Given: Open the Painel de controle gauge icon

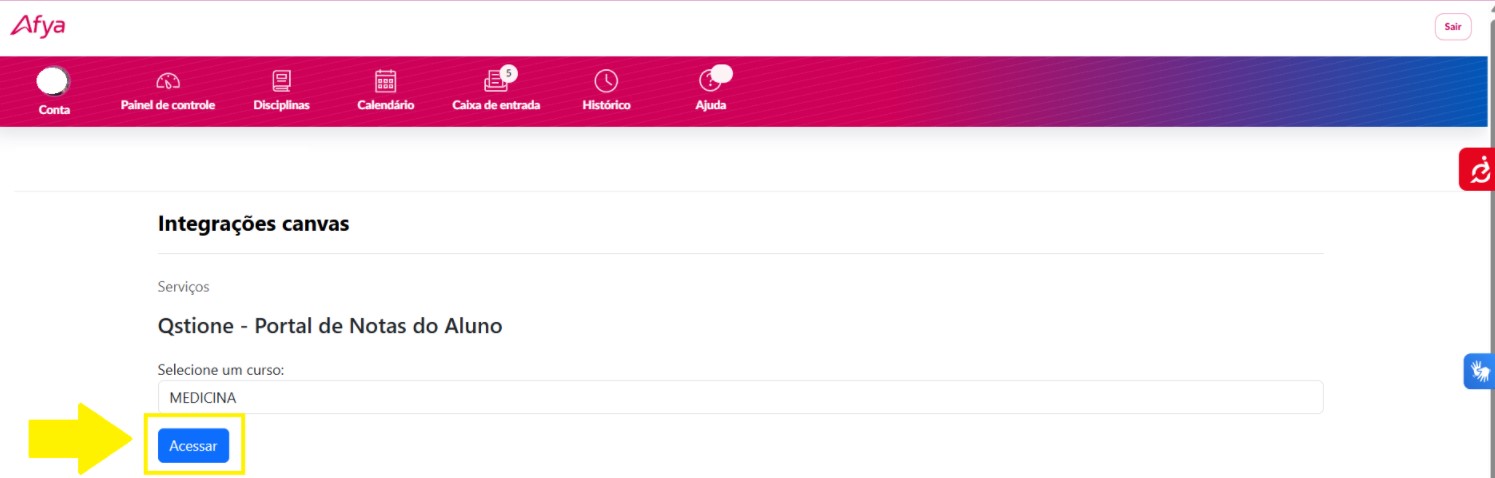Looking at the screenshot, I should [168, 82].
